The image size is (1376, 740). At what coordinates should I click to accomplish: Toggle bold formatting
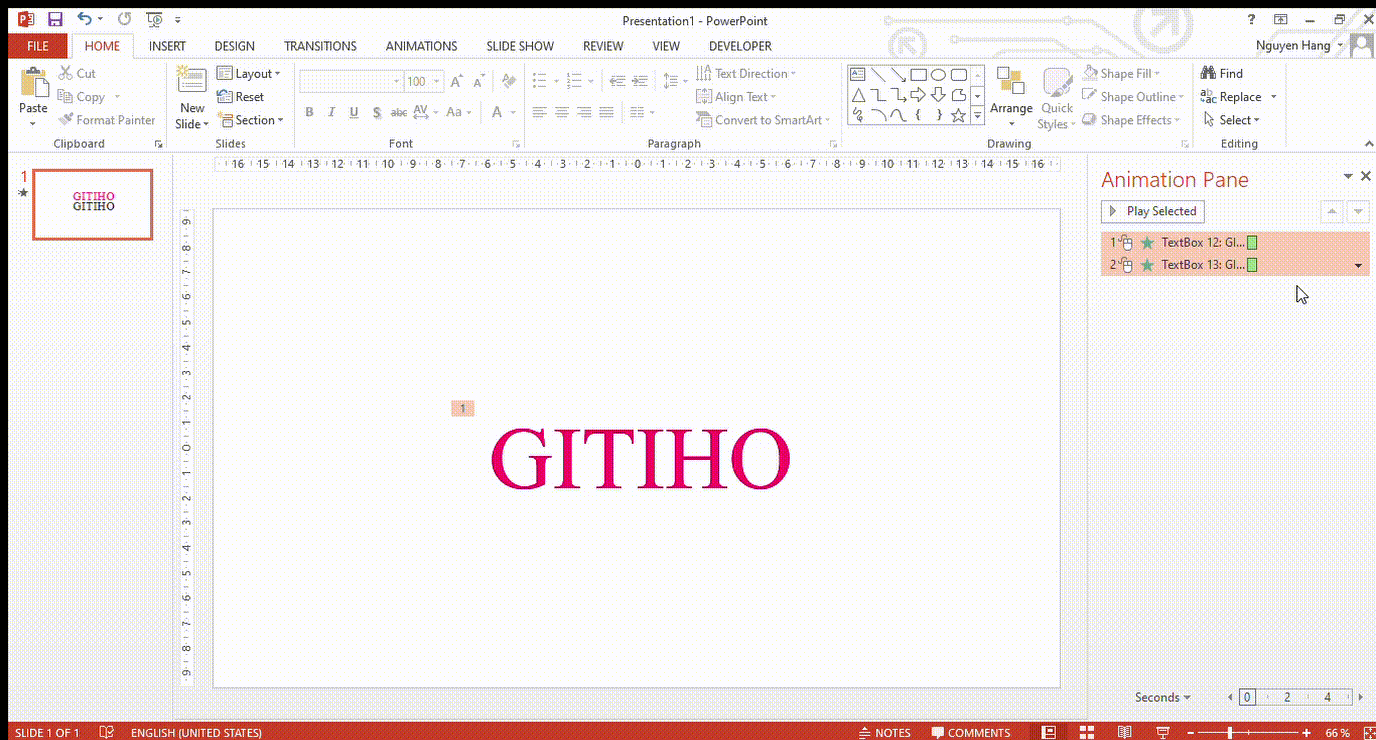[x=309, y=112]
